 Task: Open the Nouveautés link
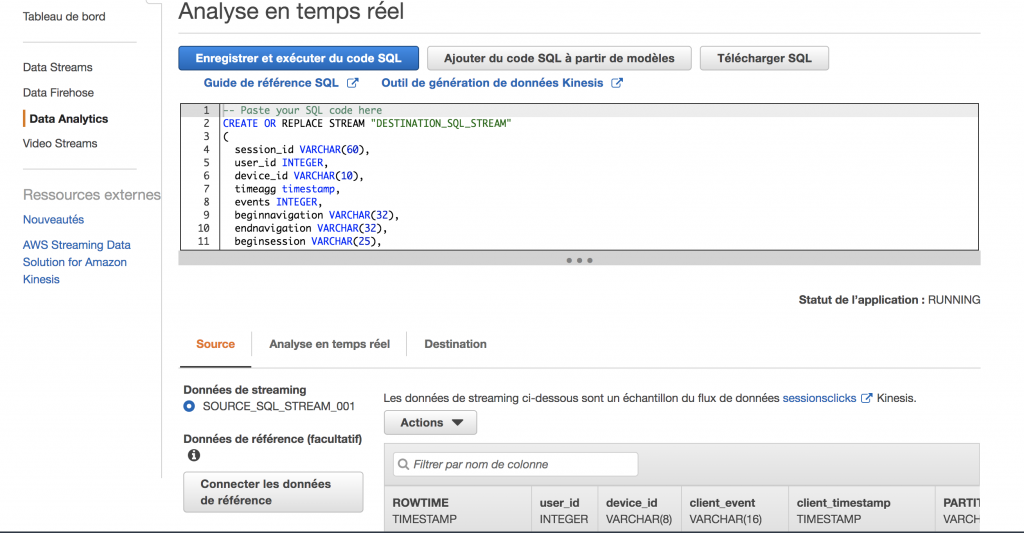54,219
